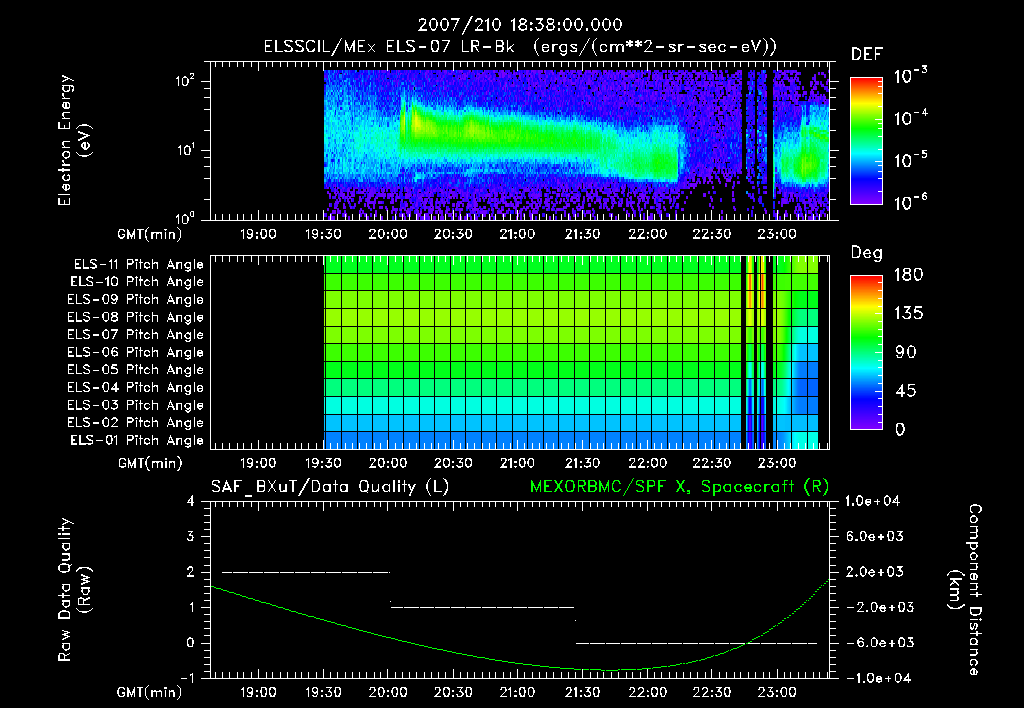Click the ELS-09 Pitch Angle row label
1024x708 pixels.
click(136, 300)
